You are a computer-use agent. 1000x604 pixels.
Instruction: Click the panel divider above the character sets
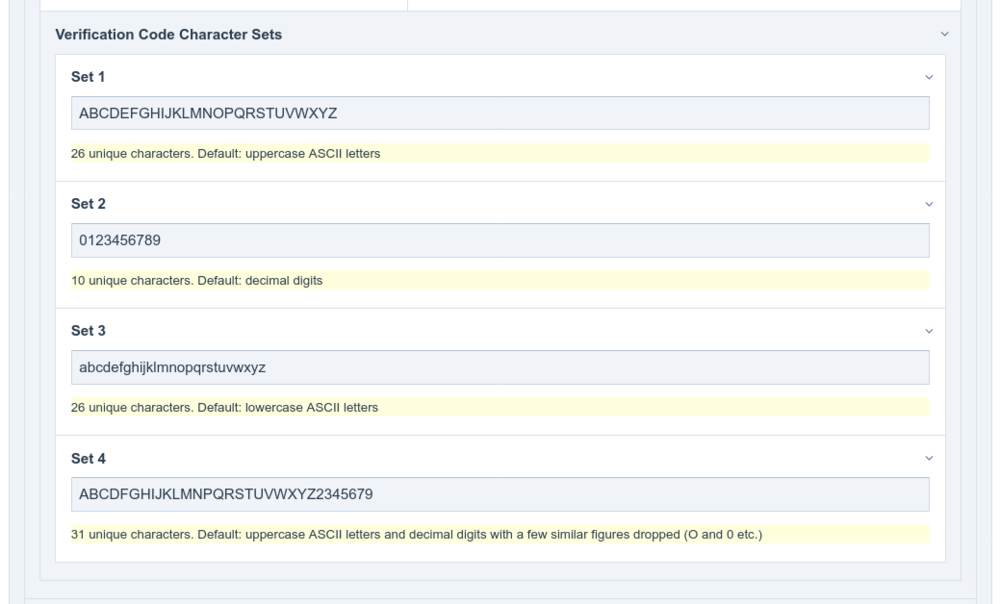tap(500, 8)
